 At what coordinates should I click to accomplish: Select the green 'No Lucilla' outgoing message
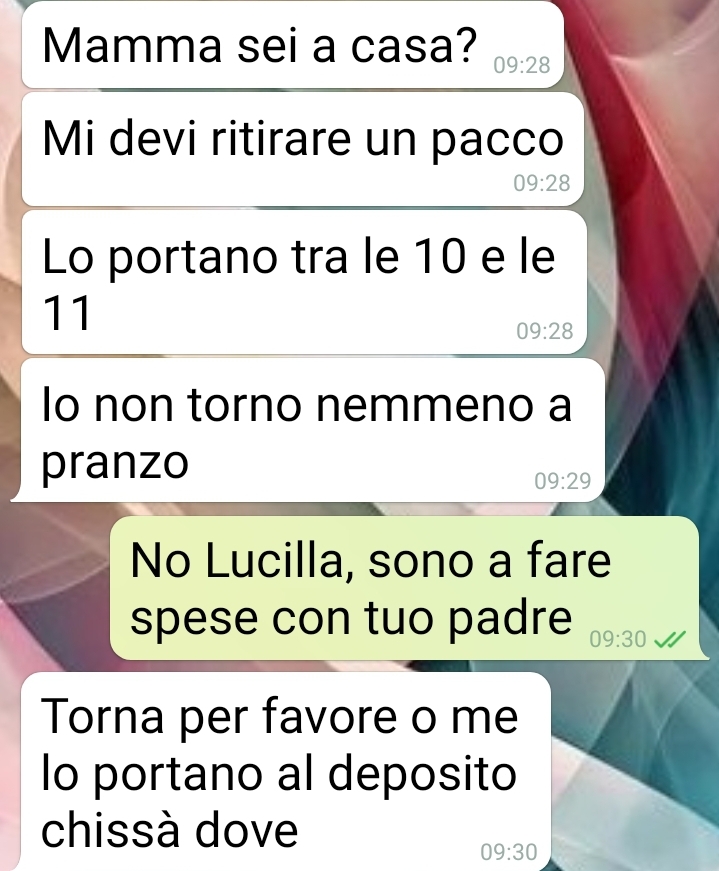click(x=405, y=588)
